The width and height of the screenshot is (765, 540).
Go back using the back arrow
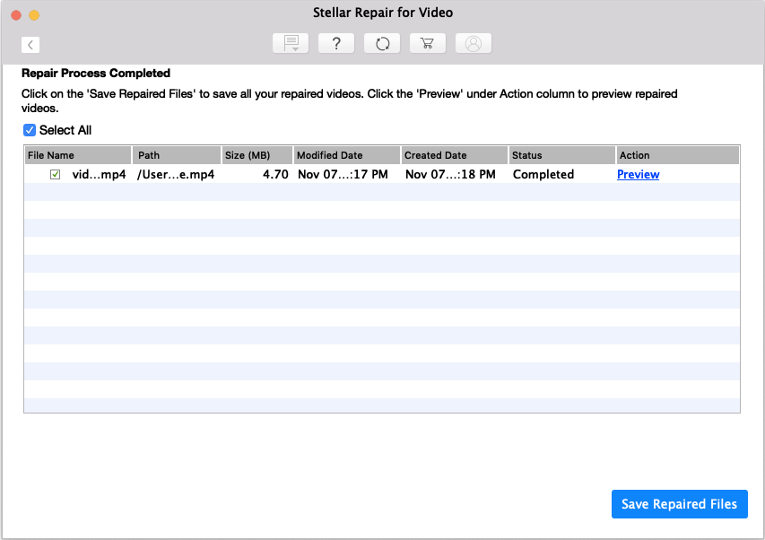pos(30,45)
